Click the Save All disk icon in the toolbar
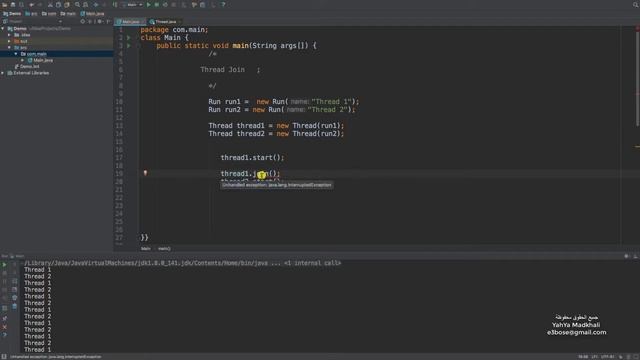This screenshot has height=360, width=640. tap(13, 4)
